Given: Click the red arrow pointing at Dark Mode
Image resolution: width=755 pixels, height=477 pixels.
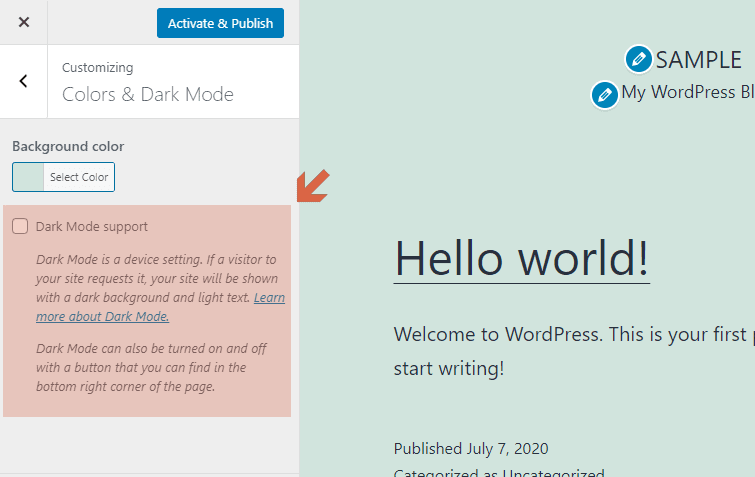Looking at the screenshot, I should tap(313, 186).
